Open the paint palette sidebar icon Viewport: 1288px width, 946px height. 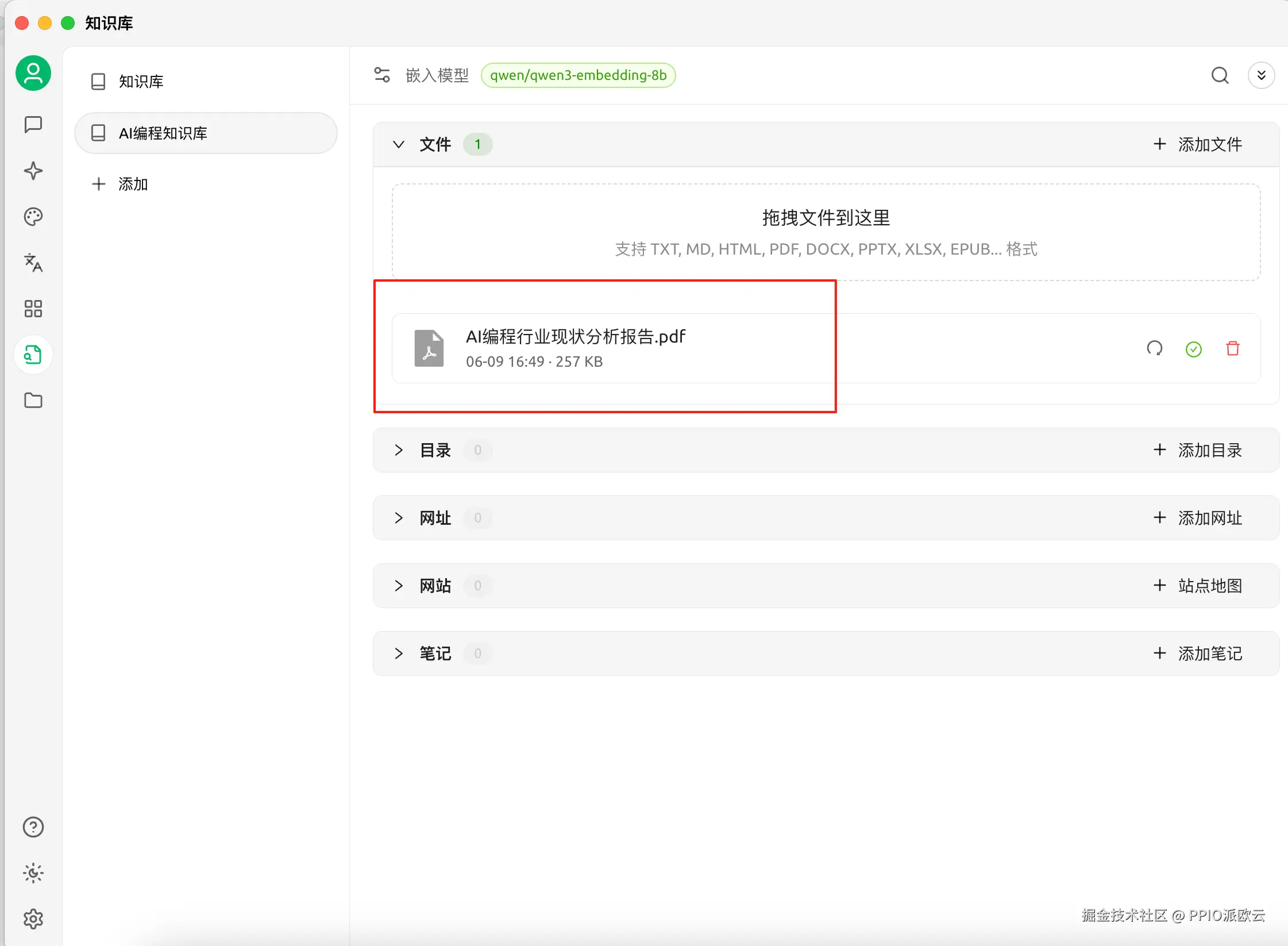coord(33,217)
